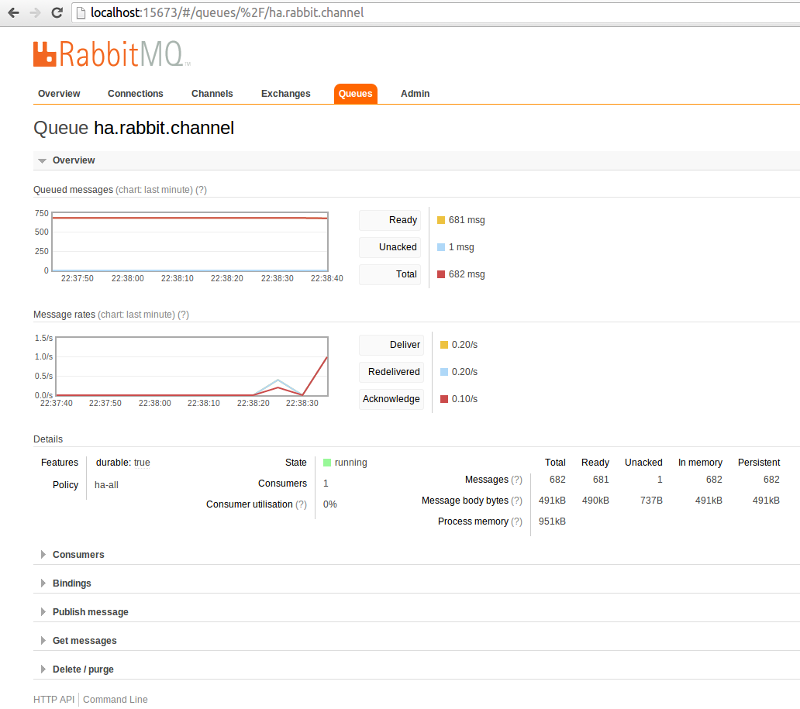Click the RabbitMQ logo
The width and height of the screenshot is (800, 709).
[111, 54]
